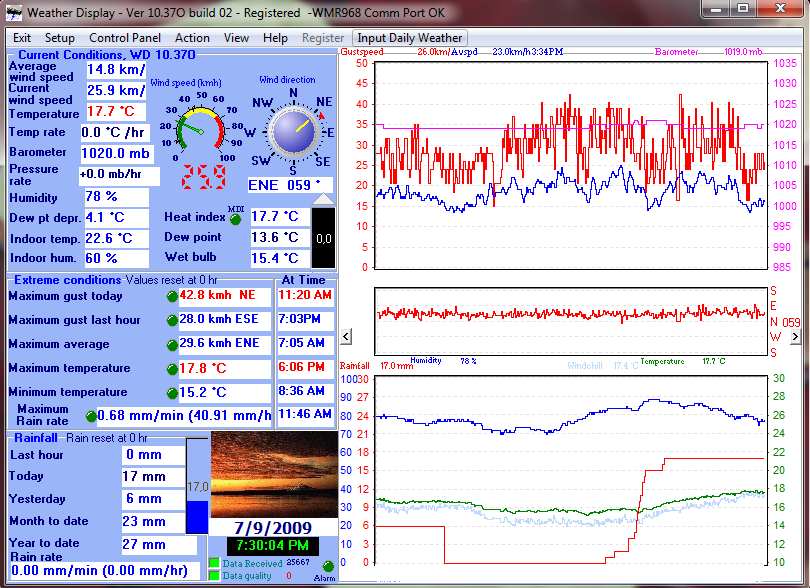810x588 pixels.
Task: Click Exit in the menu bar
Action: [x=22, y=38]
